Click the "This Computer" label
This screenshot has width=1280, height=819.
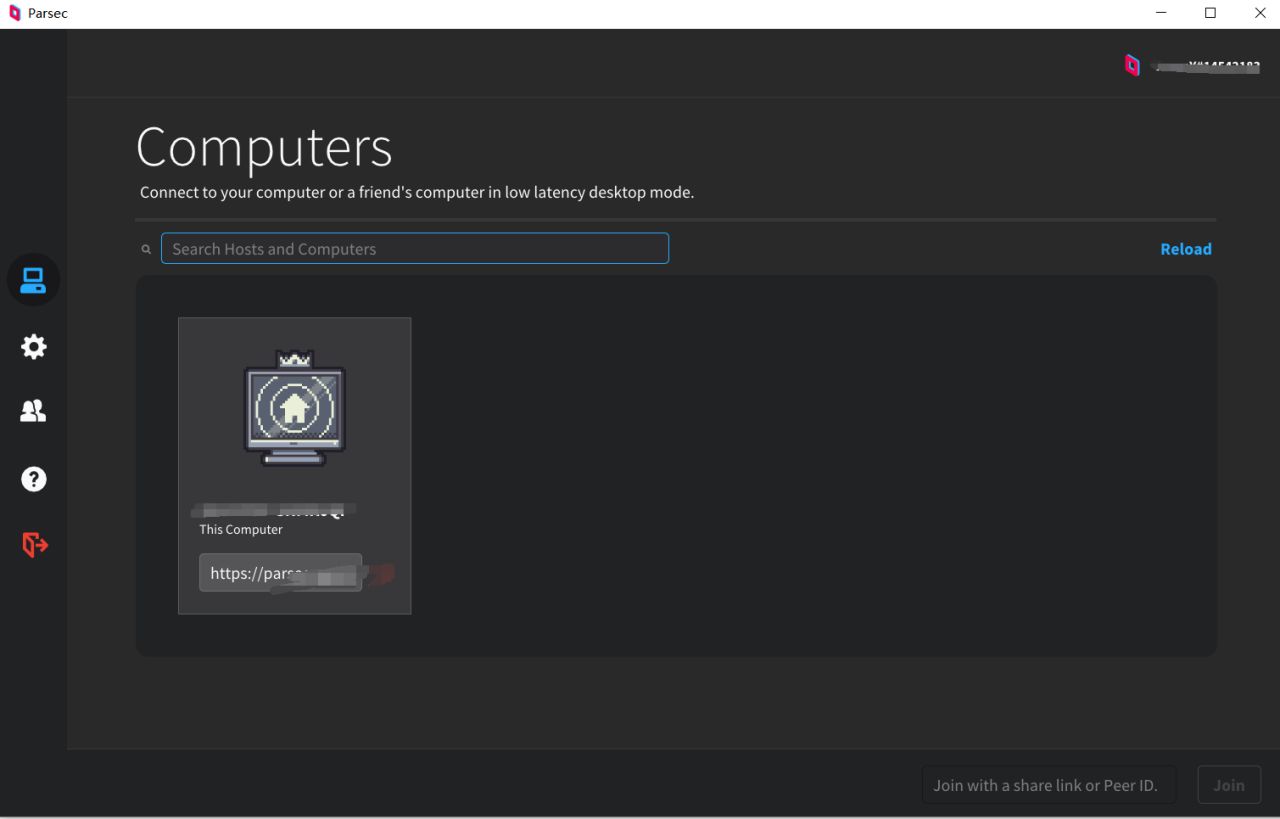(x=241, y=530)
